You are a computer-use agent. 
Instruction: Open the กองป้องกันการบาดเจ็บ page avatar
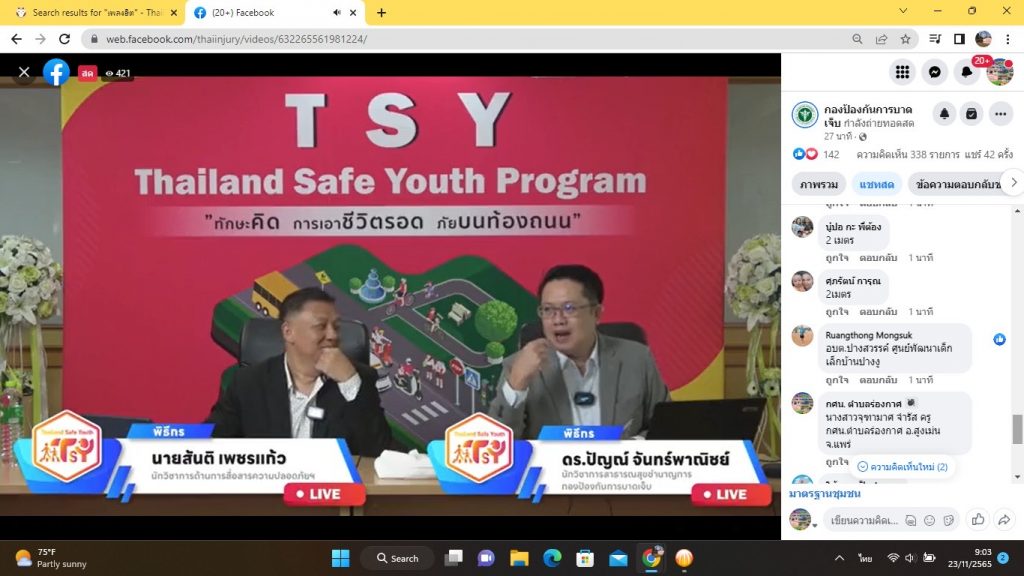(x=805, y=115)
